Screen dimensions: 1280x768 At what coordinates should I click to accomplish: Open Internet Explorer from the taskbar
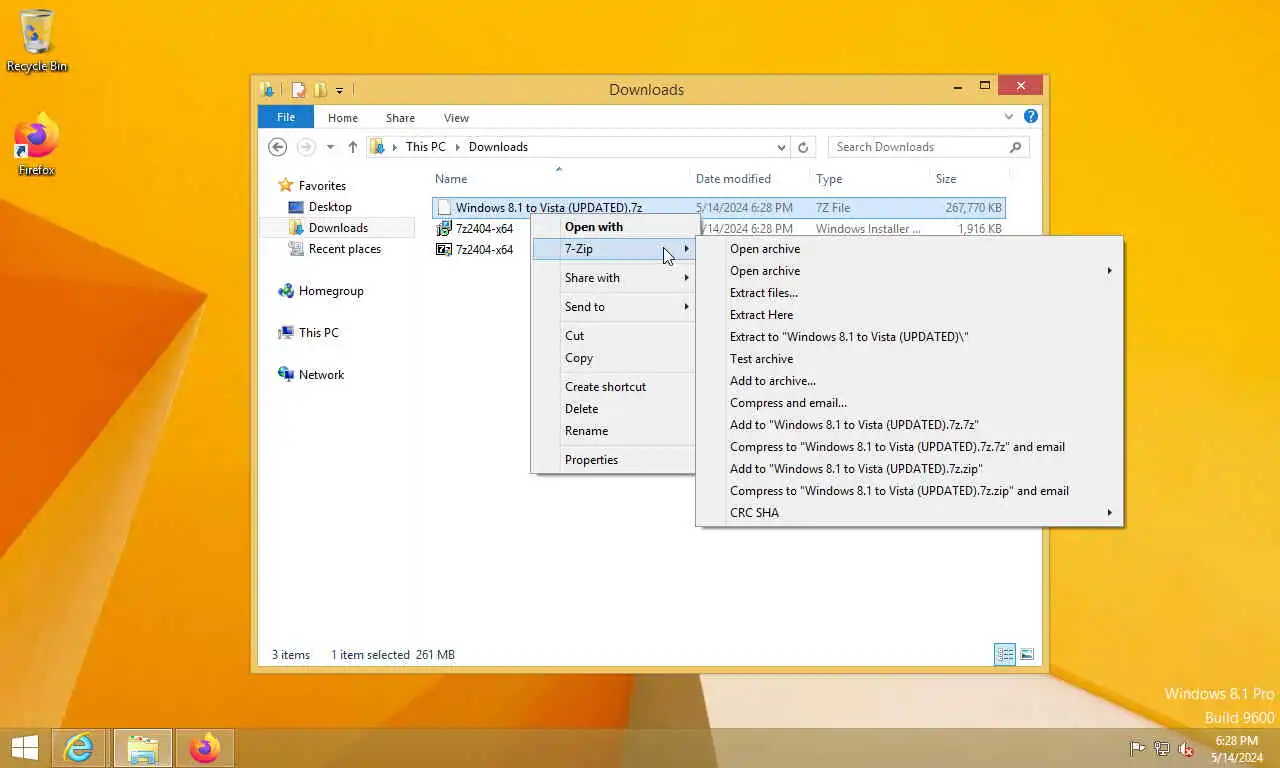tap(79, 748)
